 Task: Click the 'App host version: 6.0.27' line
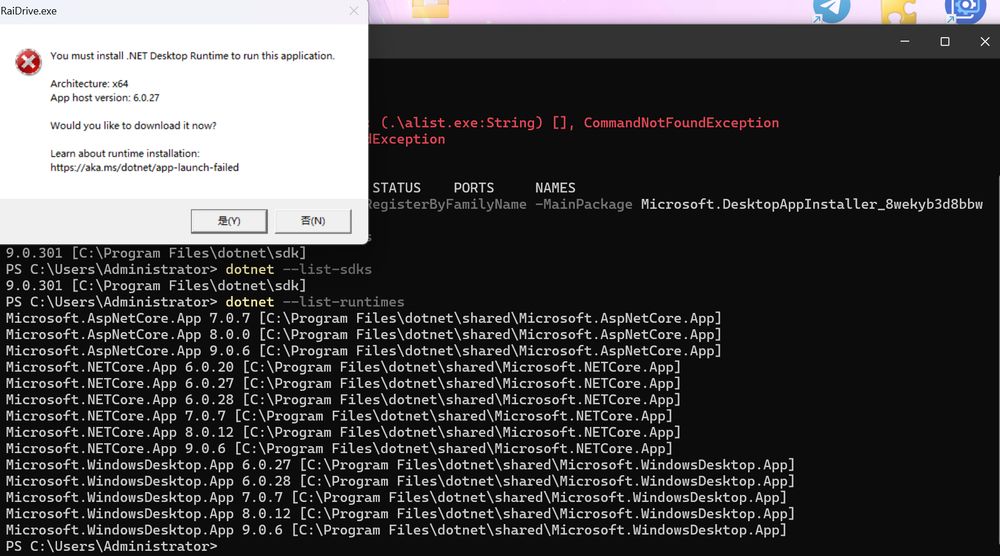coord(105,98)
